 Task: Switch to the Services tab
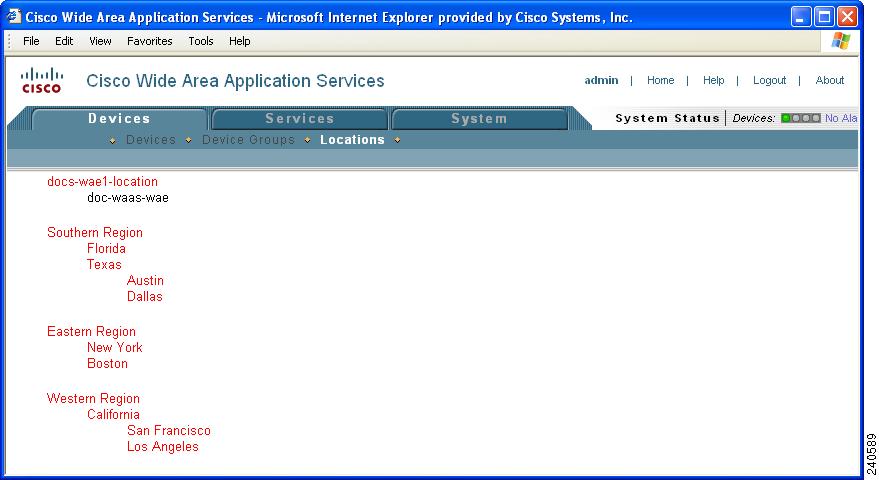pyautogui.click(x=300, y=119)
